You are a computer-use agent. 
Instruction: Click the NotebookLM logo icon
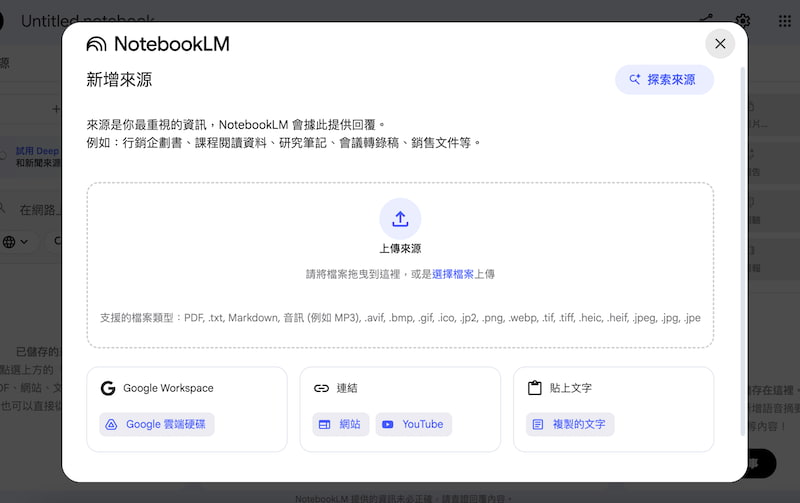pyautogui.click(x=96, y=44)
